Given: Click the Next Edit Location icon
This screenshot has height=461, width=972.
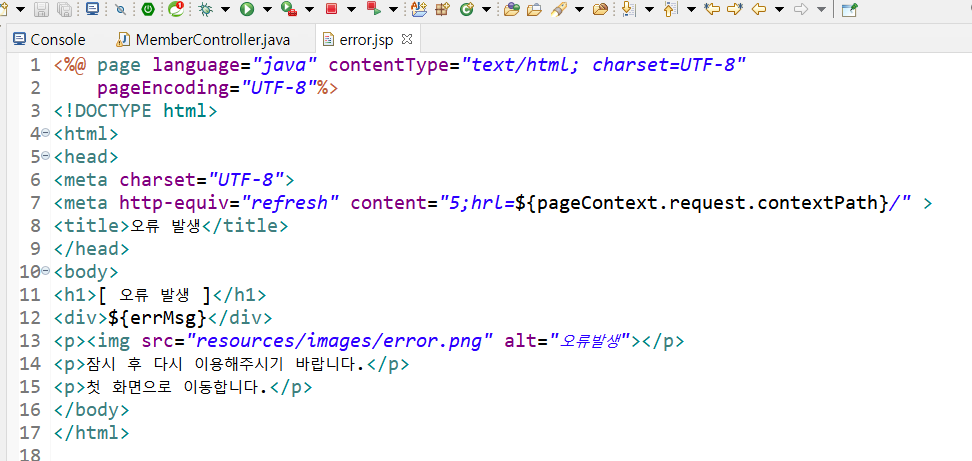Looking at the screenshot, I should 735,9.
